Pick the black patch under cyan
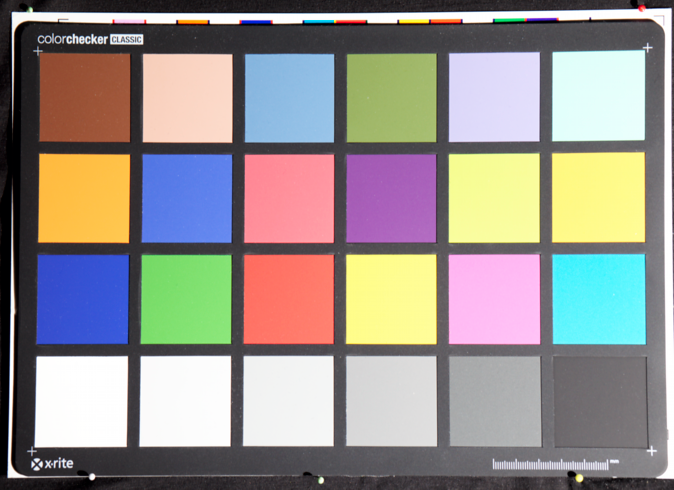 [x=600, y=402]
